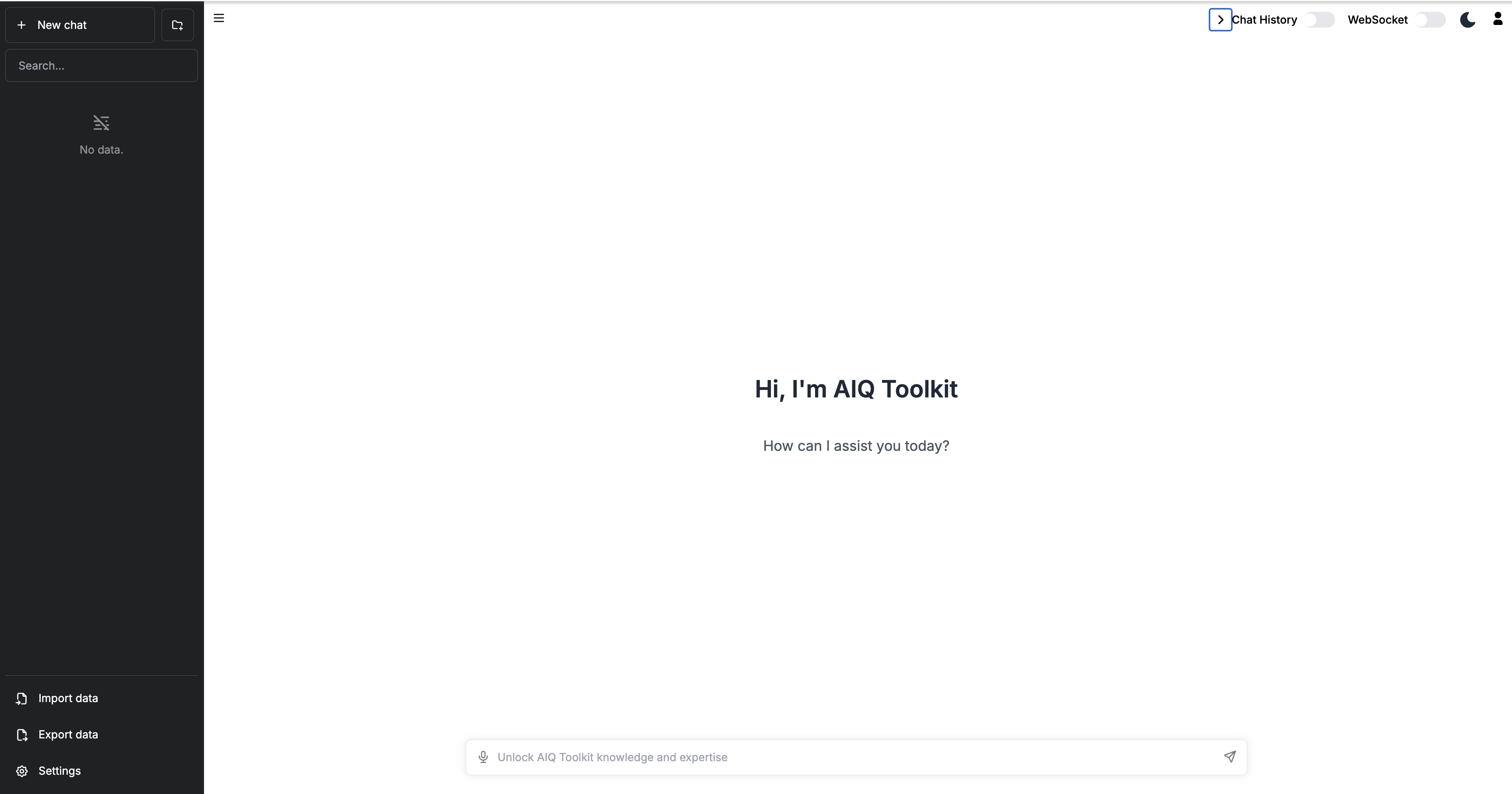Click the Import data file icon
Screen dimensions: 1512x794
[x=22, y=698]
